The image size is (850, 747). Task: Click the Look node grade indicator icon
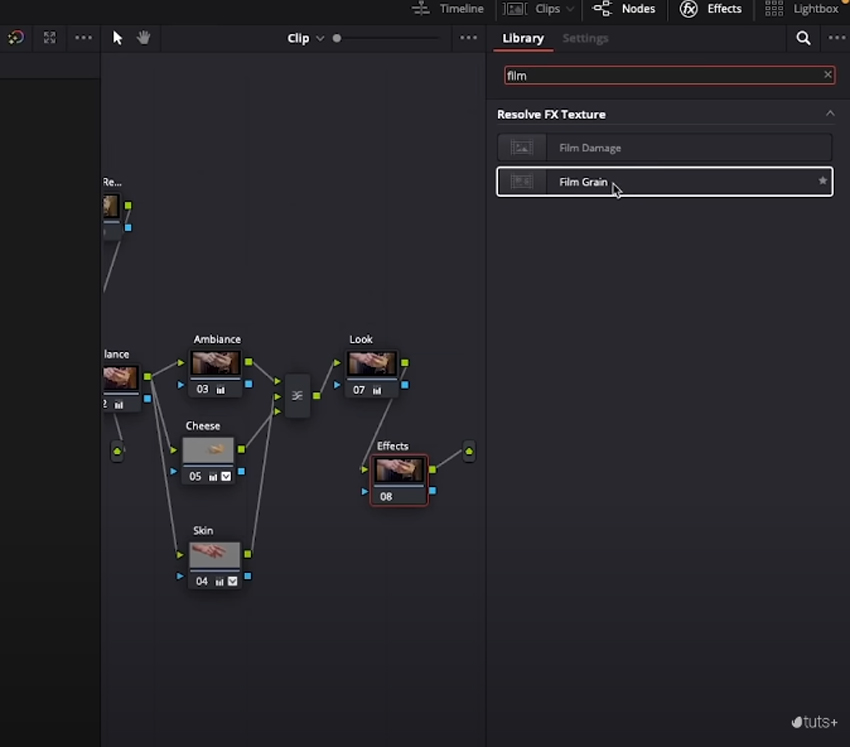[x=377, y=390]
